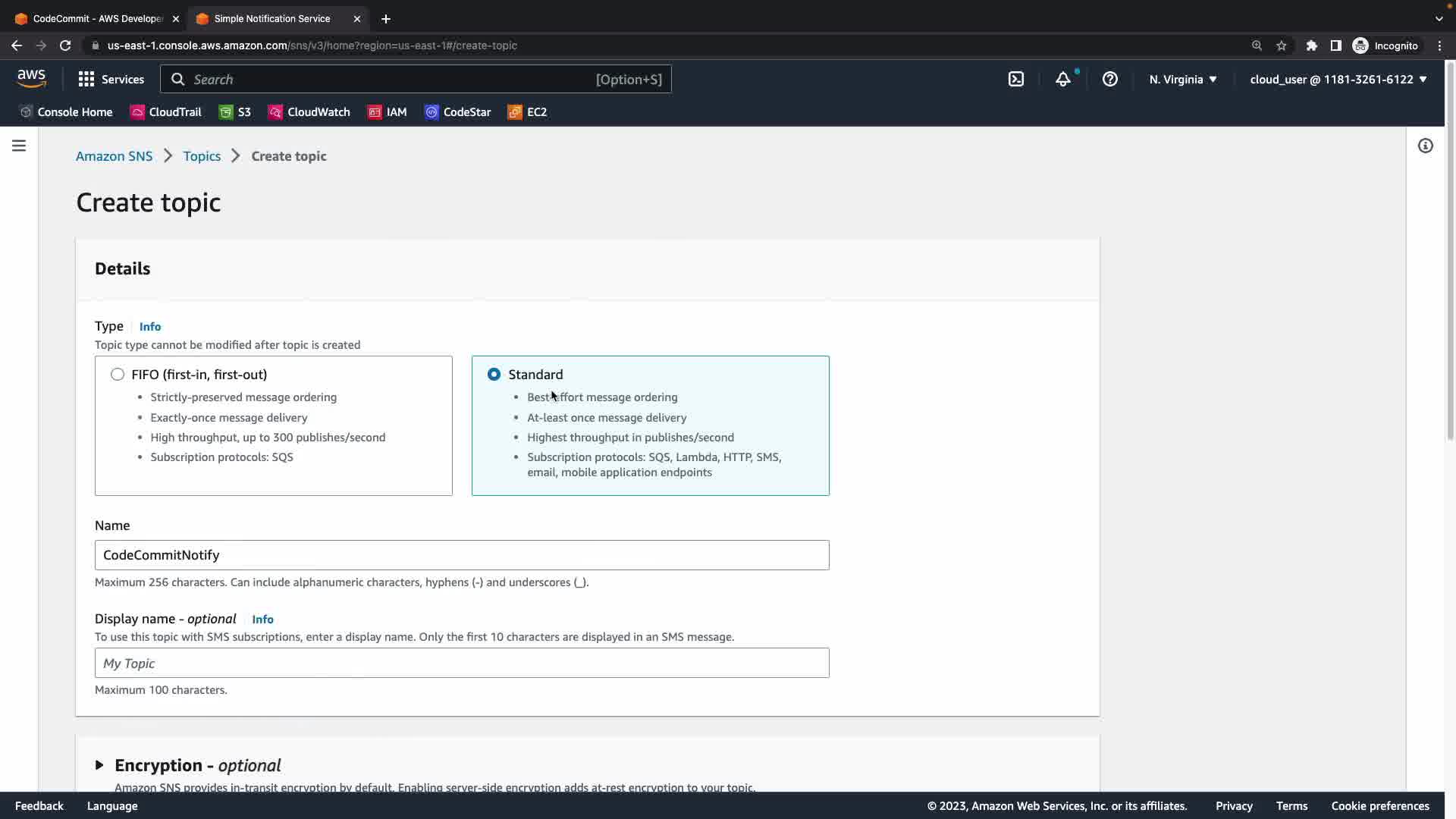The image size is (1456, 819).
Task: Open the notifications bell icon
Action: pos(1063,80)
